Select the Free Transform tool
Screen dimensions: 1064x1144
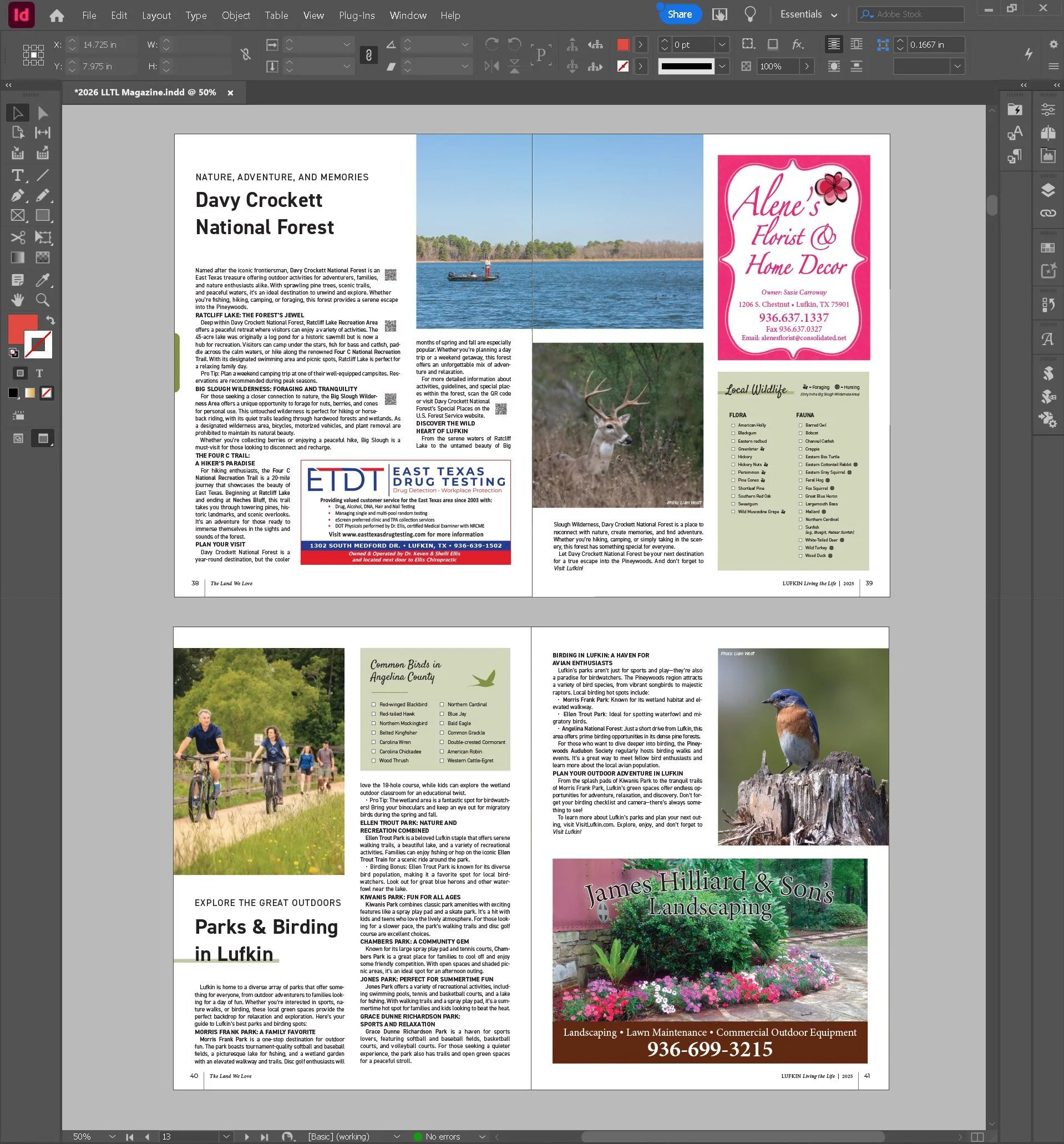[x=43, y=237]
